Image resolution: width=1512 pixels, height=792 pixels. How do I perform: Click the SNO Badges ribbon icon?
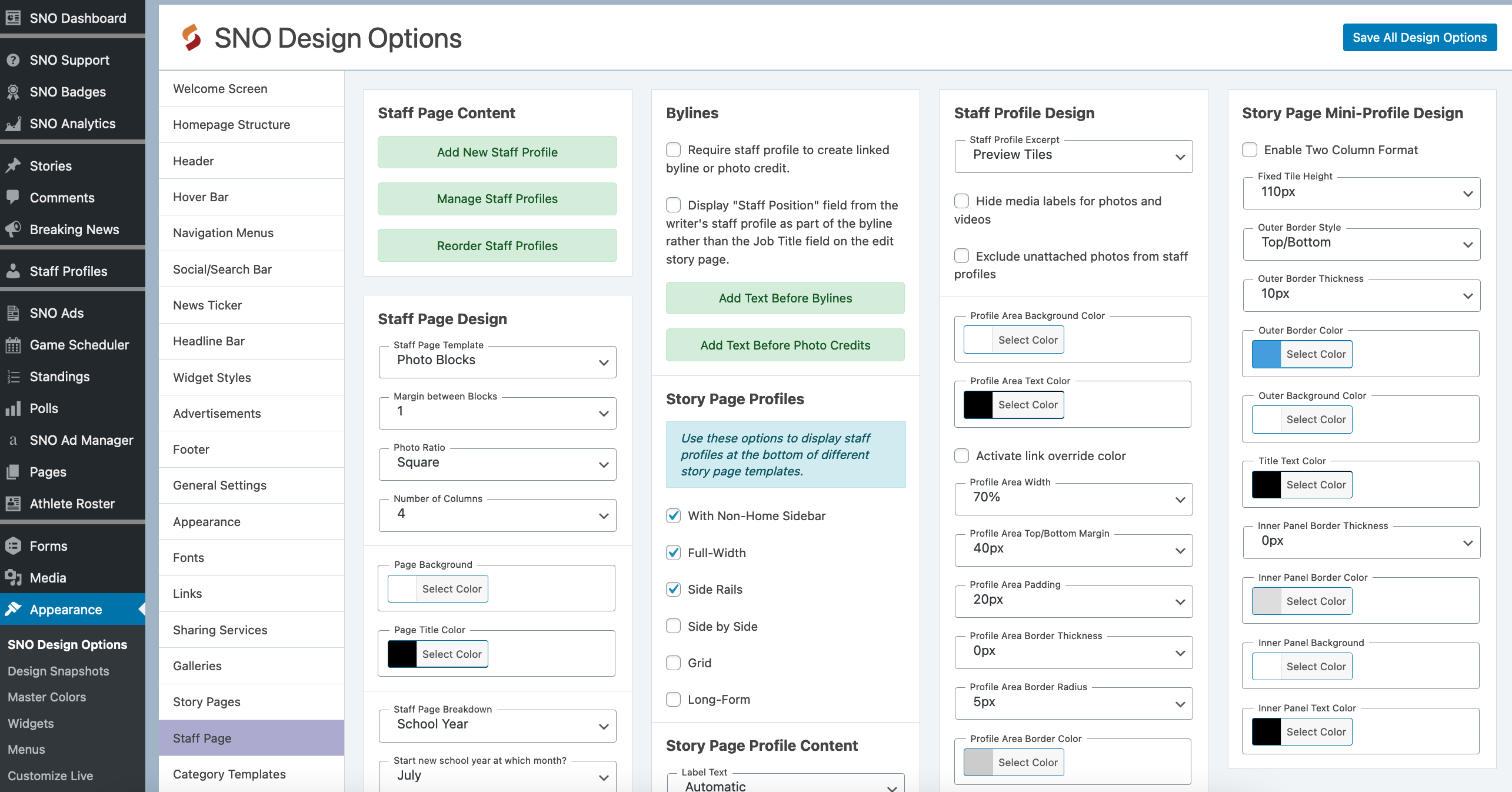(13, 92)
